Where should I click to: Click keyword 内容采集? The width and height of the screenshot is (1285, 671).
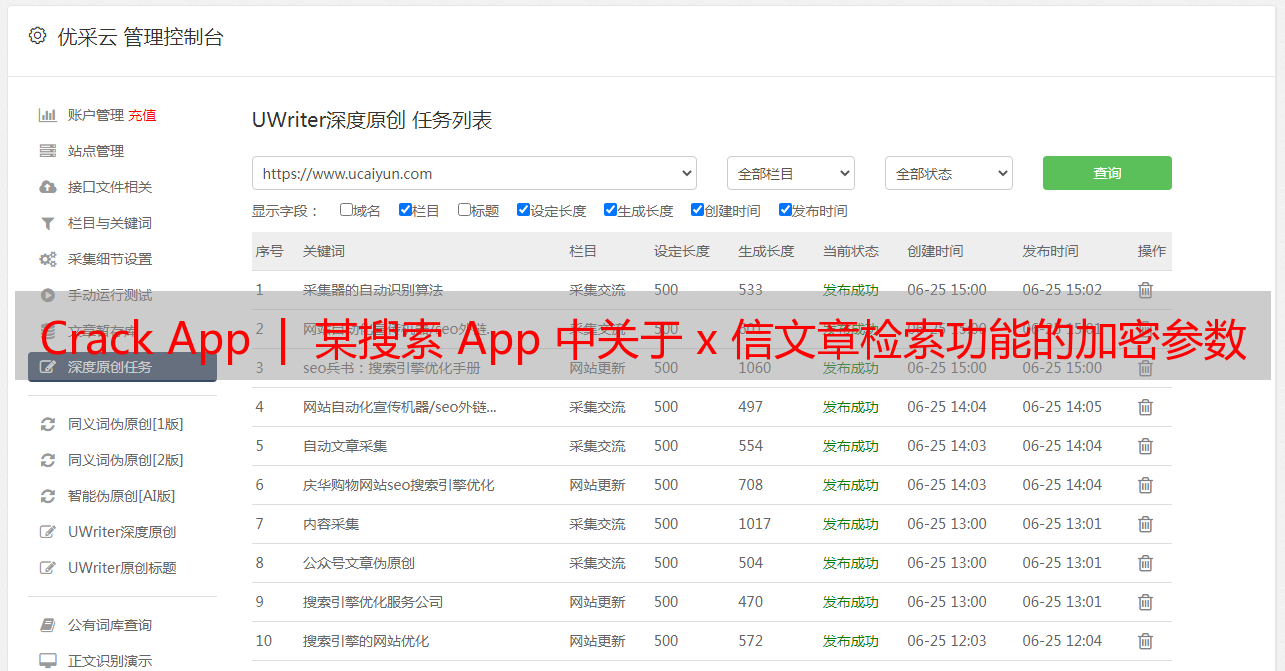(x=331, y=524)
